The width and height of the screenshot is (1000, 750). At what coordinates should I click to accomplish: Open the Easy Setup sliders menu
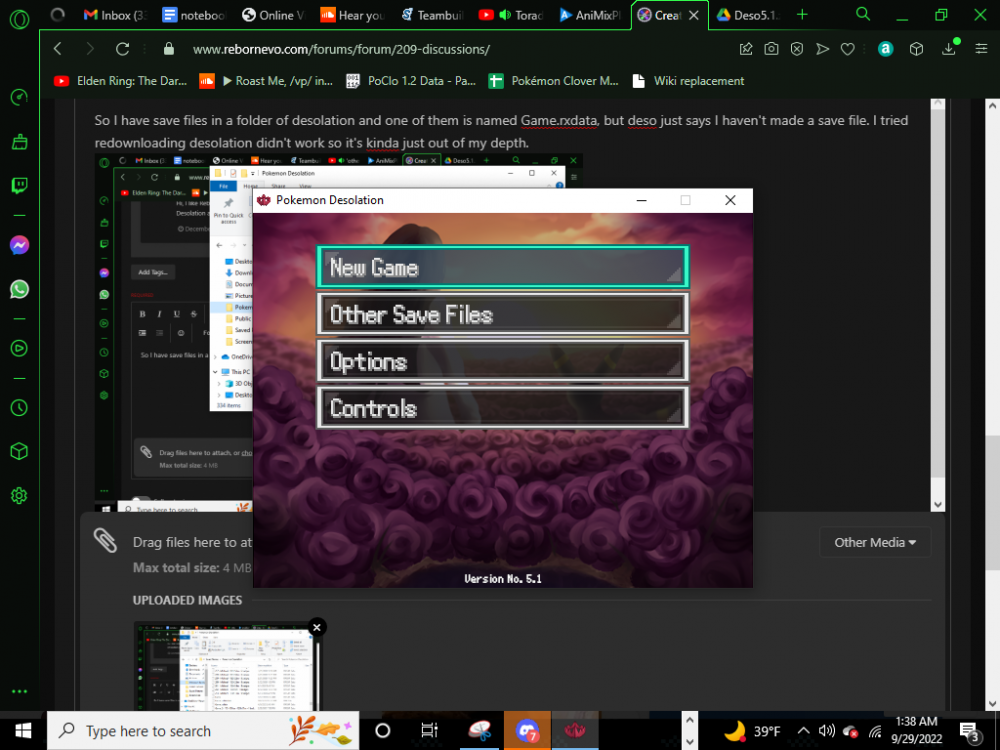[x=982, y=49]
